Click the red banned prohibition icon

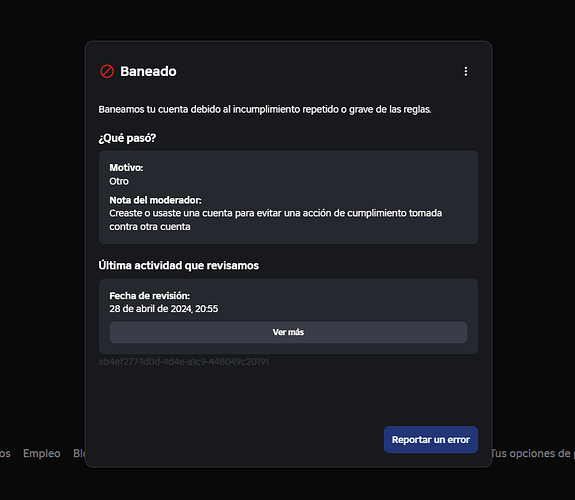(107, 71)
